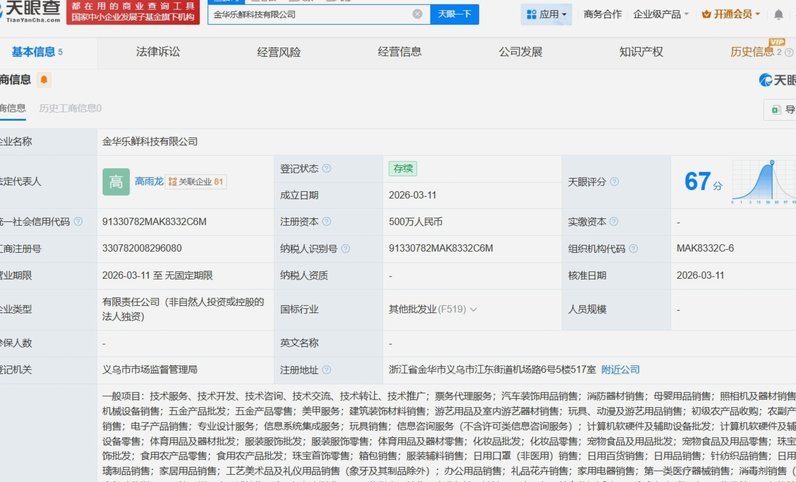Image resolution: width=796 pixels, height=482 pixels.
Task: Click help icon beside 纳税人识别号
Action: (x=345, y=248)
